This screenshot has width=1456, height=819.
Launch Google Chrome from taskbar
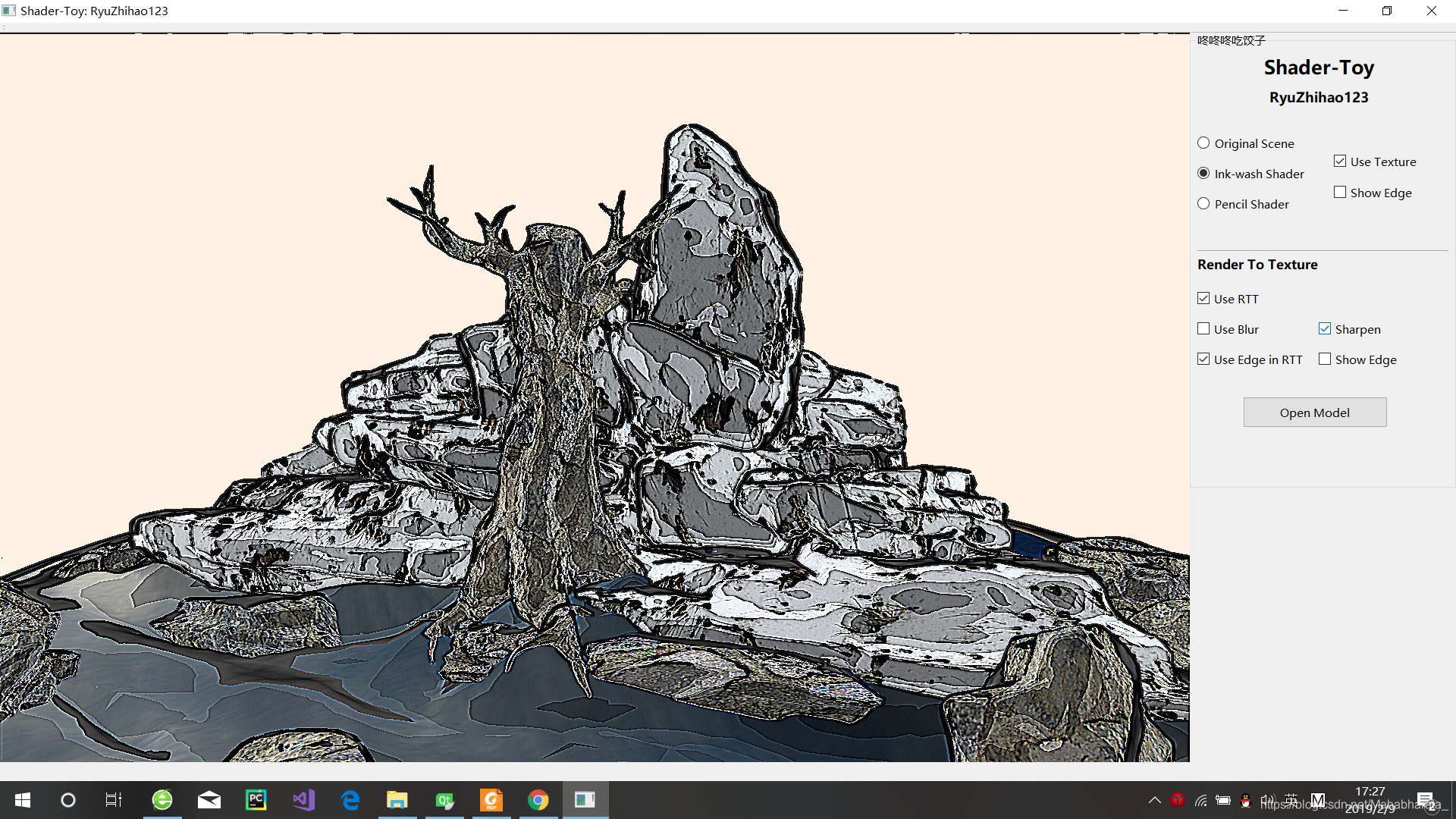coord(538,800)
